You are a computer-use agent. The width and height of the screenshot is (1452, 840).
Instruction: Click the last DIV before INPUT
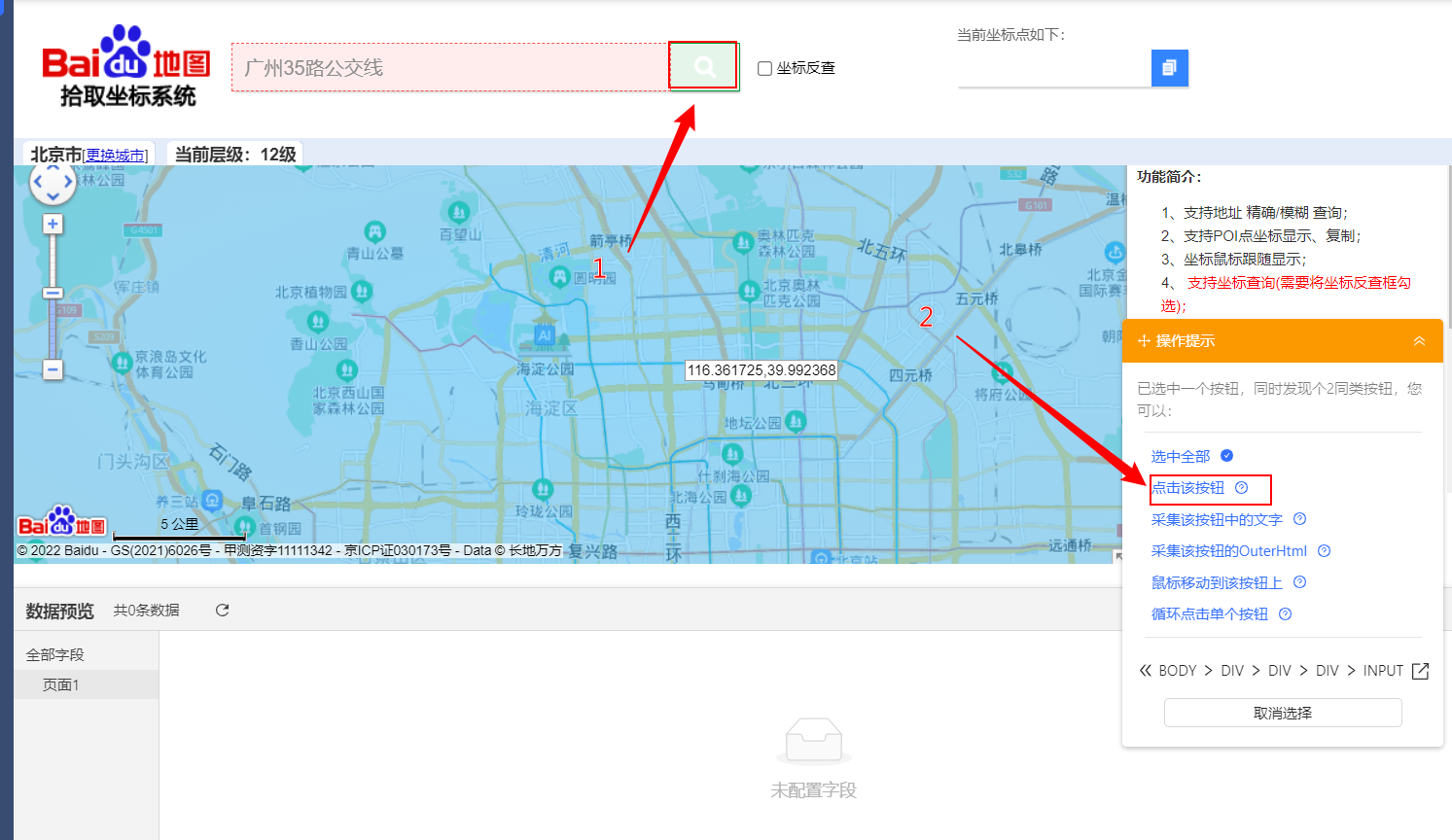pos(1328,671)
